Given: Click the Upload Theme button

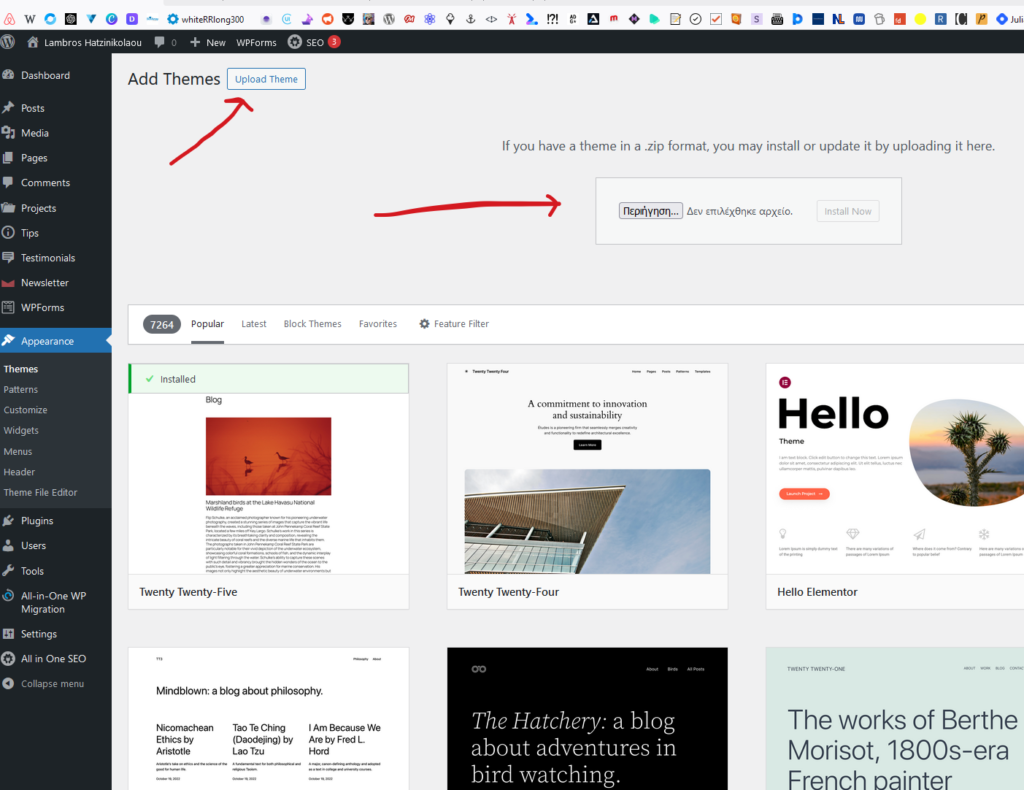Looking at the screenshot, I should pyautogui.click(x=266, y=79).
